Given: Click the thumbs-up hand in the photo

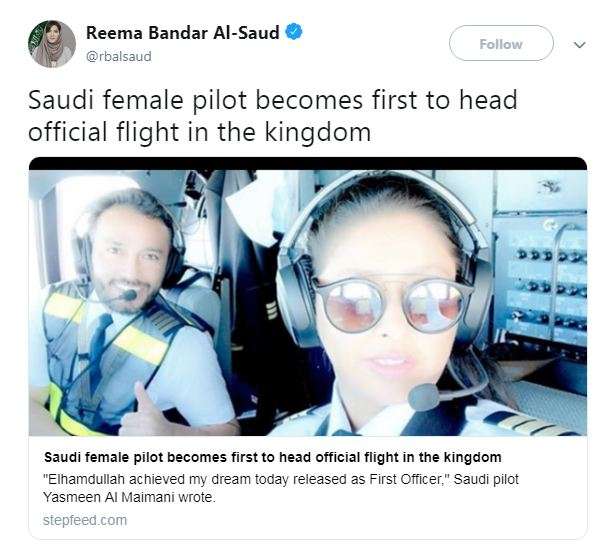Looking at the screenshot, I should click(x=142, y=411).
